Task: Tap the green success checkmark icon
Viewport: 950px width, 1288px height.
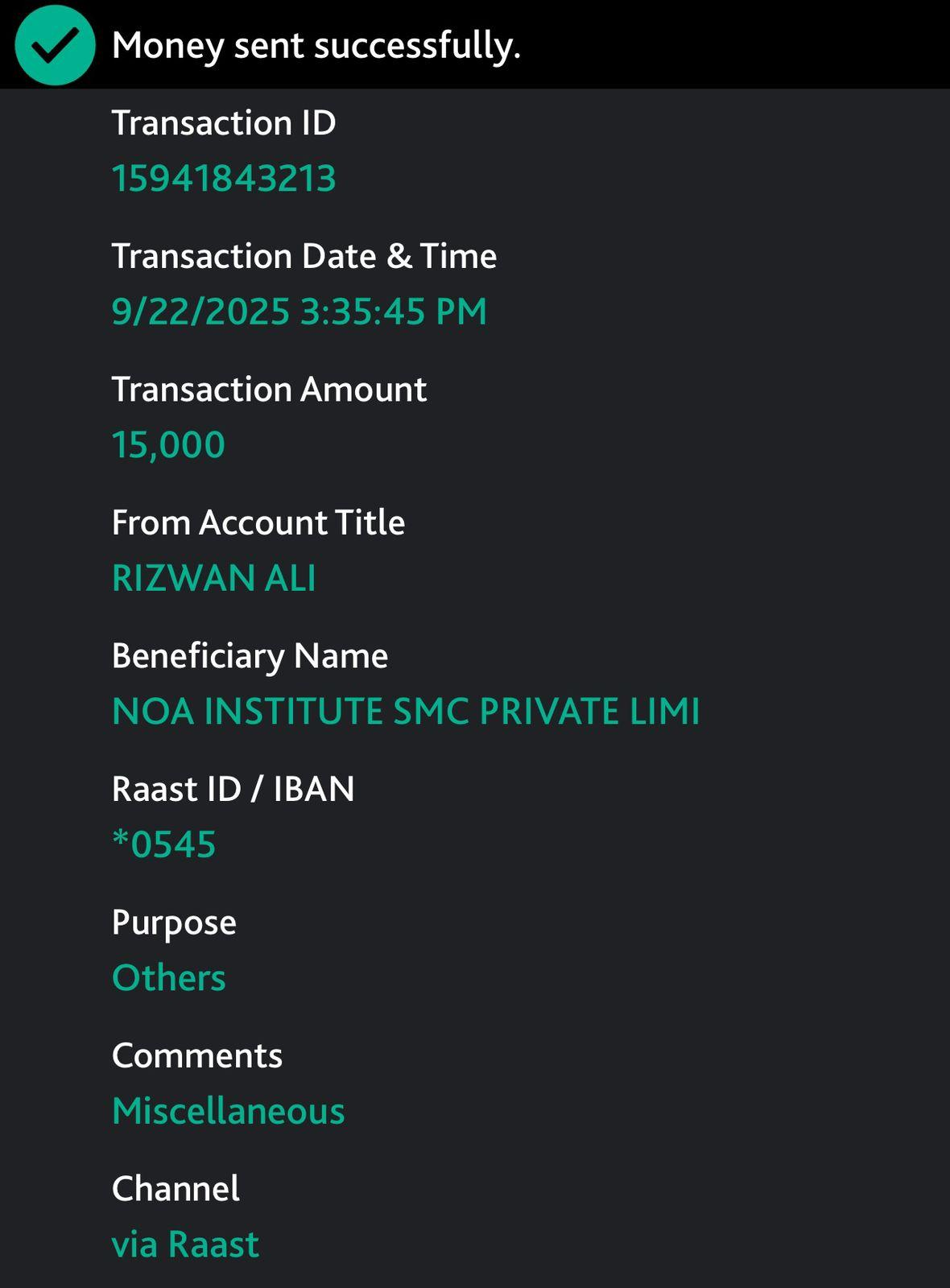Action: [55, 45]
